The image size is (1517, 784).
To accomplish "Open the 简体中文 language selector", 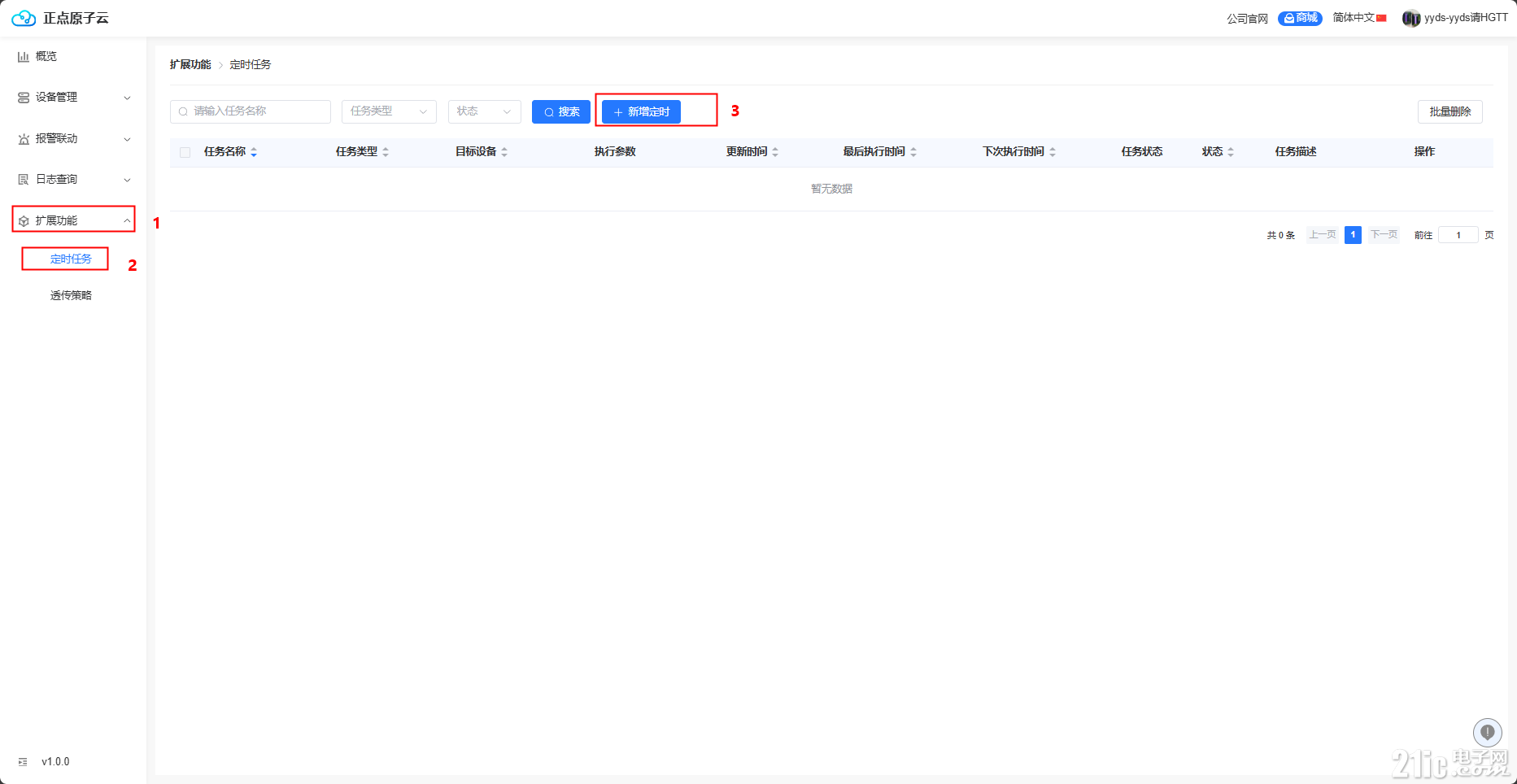I will click(1359, 18).
